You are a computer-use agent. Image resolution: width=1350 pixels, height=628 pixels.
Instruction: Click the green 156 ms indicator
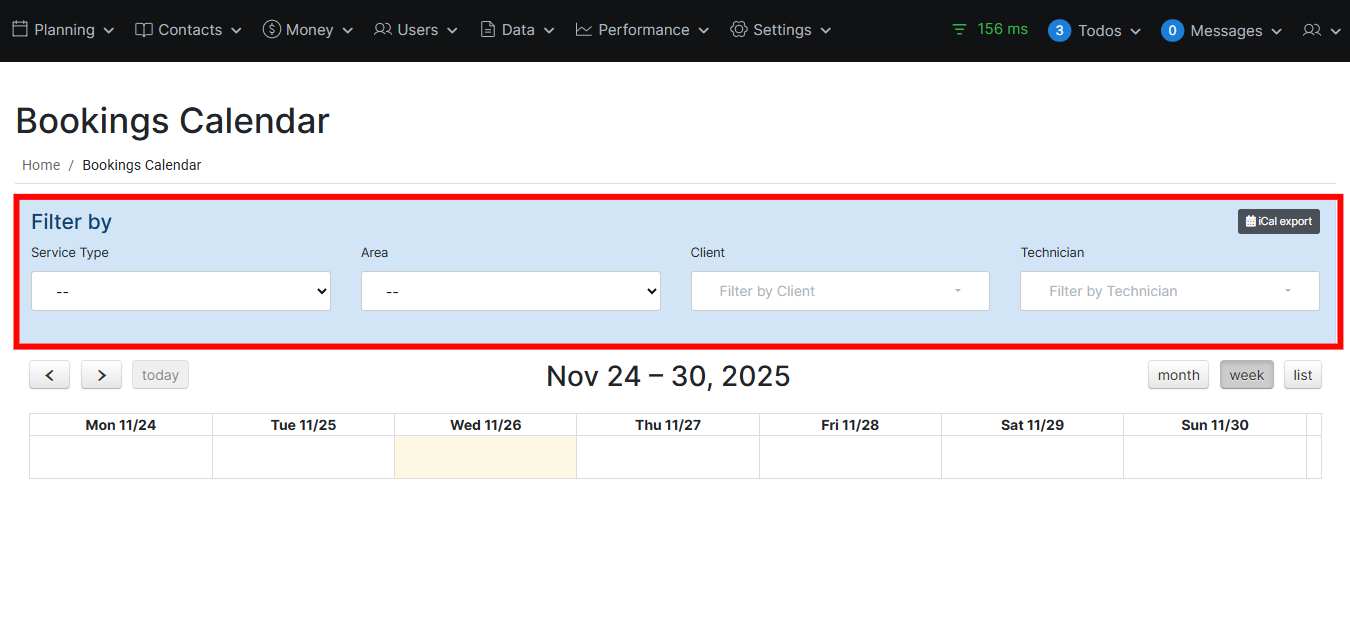988,29
